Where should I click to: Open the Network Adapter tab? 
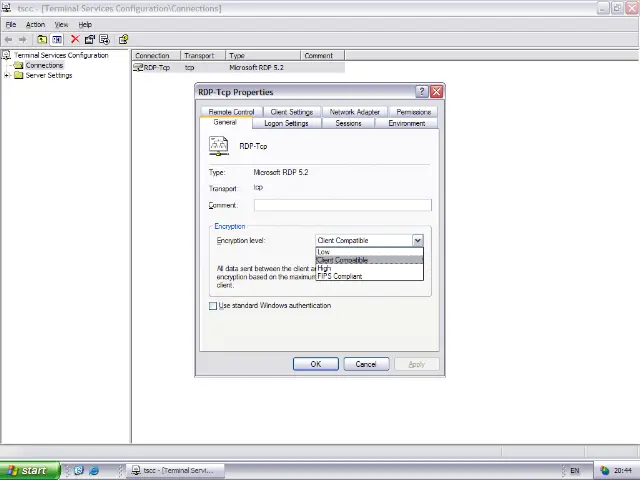click(354, 112)
